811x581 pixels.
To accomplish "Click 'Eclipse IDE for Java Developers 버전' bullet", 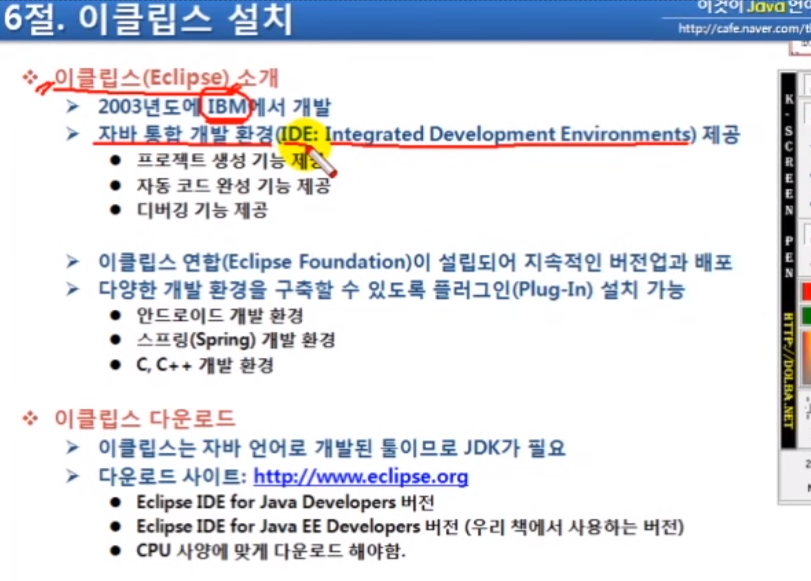I will point(285,502).
